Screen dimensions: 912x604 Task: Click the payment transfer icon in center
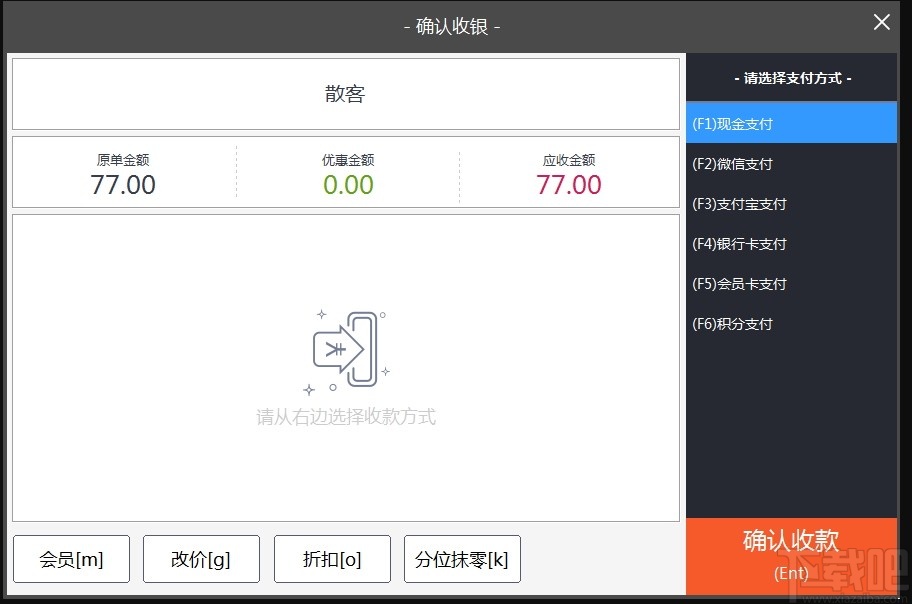(346, 349)
